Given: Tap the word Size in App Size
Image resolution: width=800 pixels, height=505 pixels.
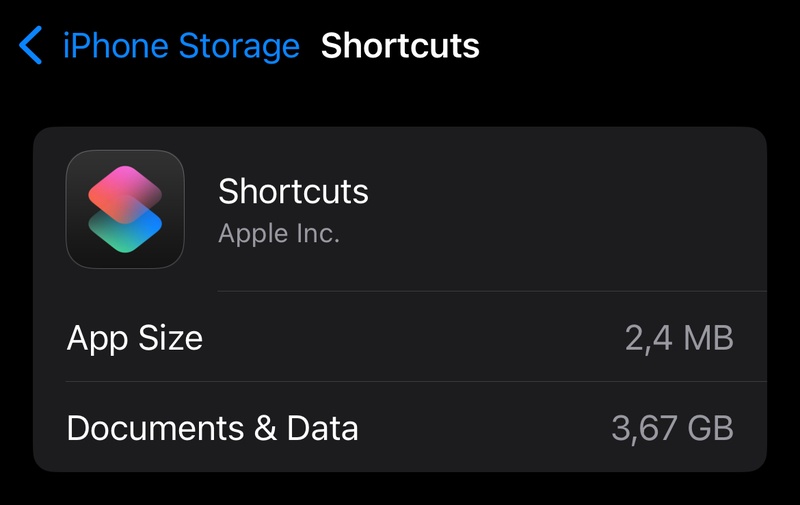Looking at the screenshot, I should pos(170,338).
